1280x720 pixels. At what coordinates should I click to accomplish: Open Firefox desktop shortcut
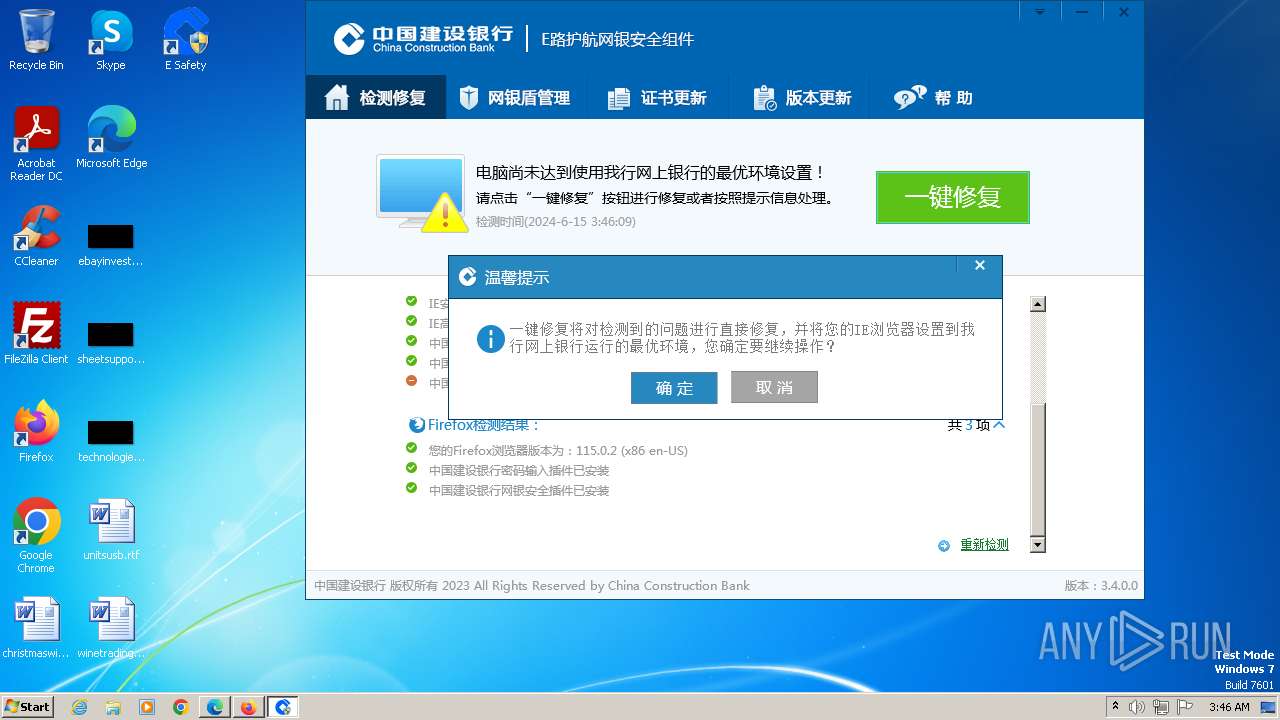point(36,432)
